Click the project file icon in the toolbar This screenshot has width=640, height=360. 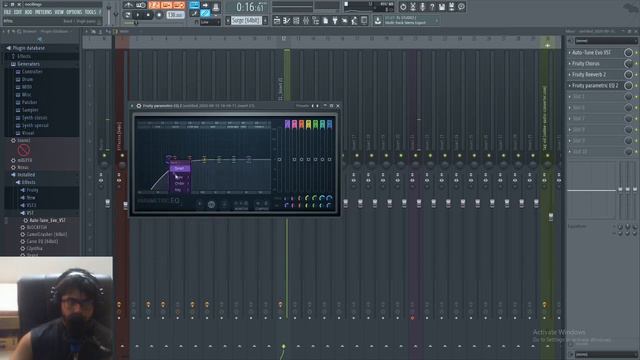326,20
